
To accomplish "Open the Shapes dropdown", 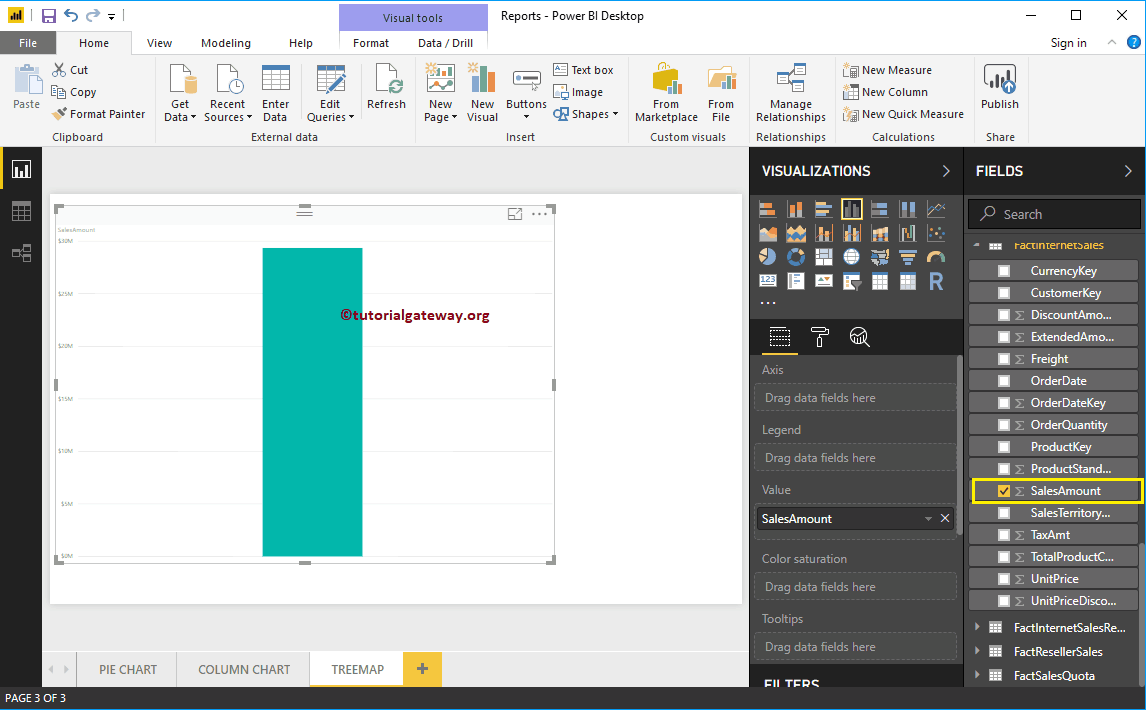I will [586, 114].
